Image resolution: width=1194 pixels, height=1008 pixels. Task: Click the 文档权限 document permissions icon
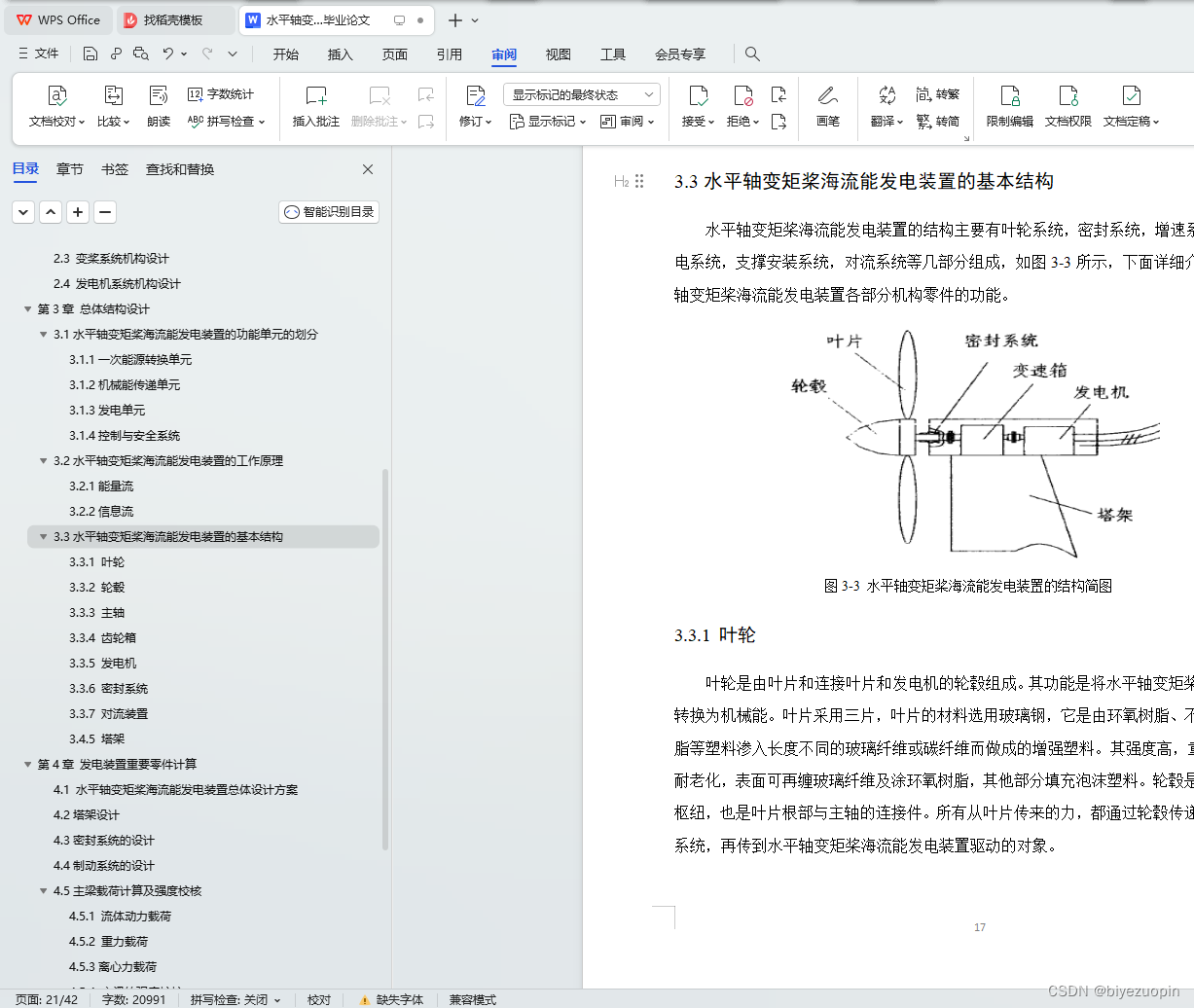1067,107
